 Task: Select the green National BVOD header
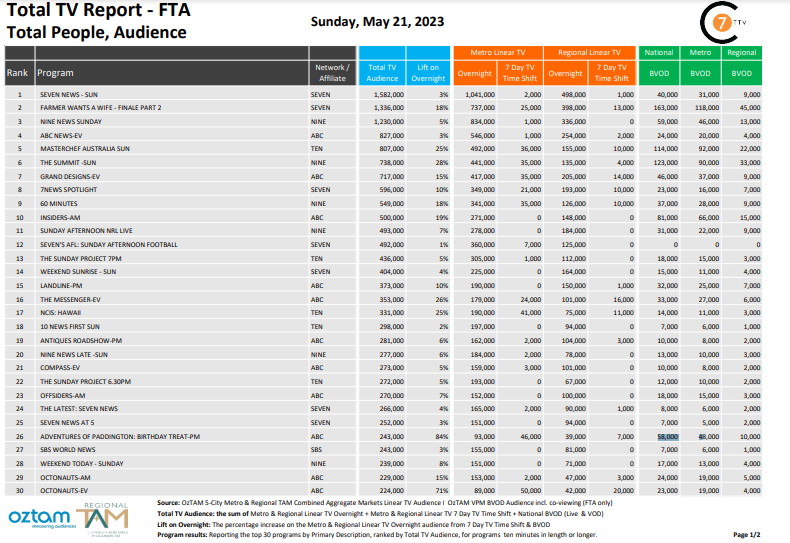pyautogui.click(x=658, y=52)
